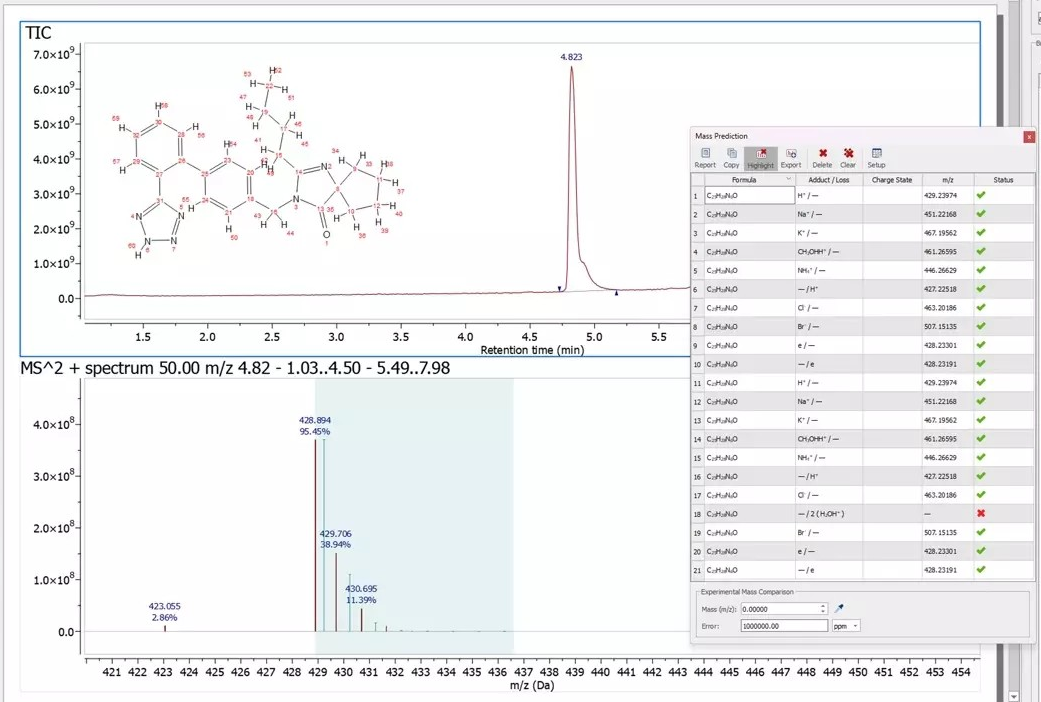Select the failed row 18 red X status
The width and height of the screenshot is (1041, 702).
(981, 514)
